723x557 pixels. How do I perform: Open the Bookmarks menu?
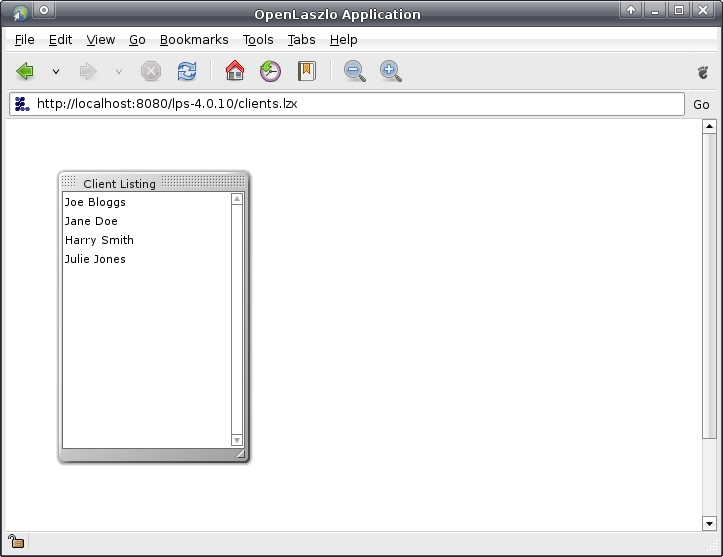tap(194, 40)
